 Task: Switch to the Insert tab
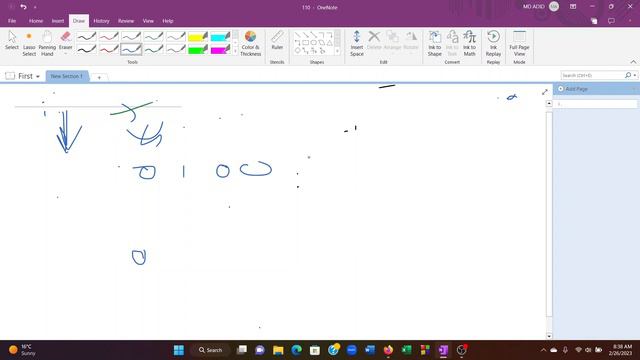[x=58, y=21]
